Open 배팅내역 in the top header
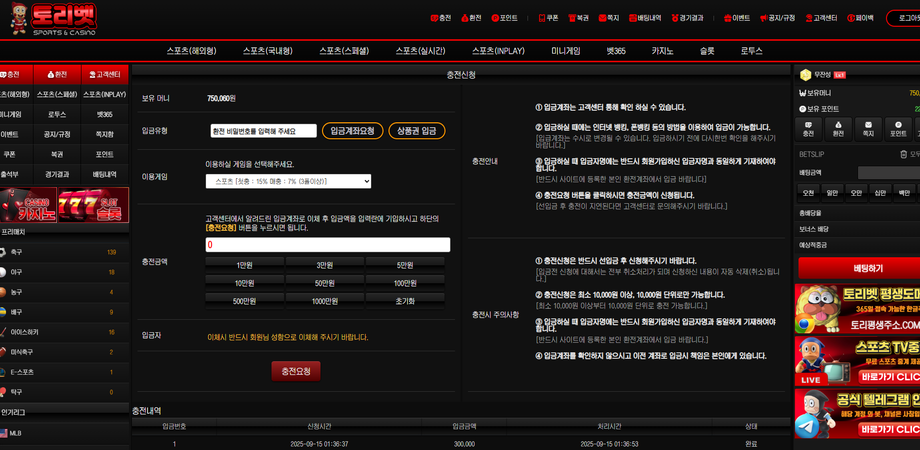The width and height of the screenshot is (920, 450). (x=645, y=18)
